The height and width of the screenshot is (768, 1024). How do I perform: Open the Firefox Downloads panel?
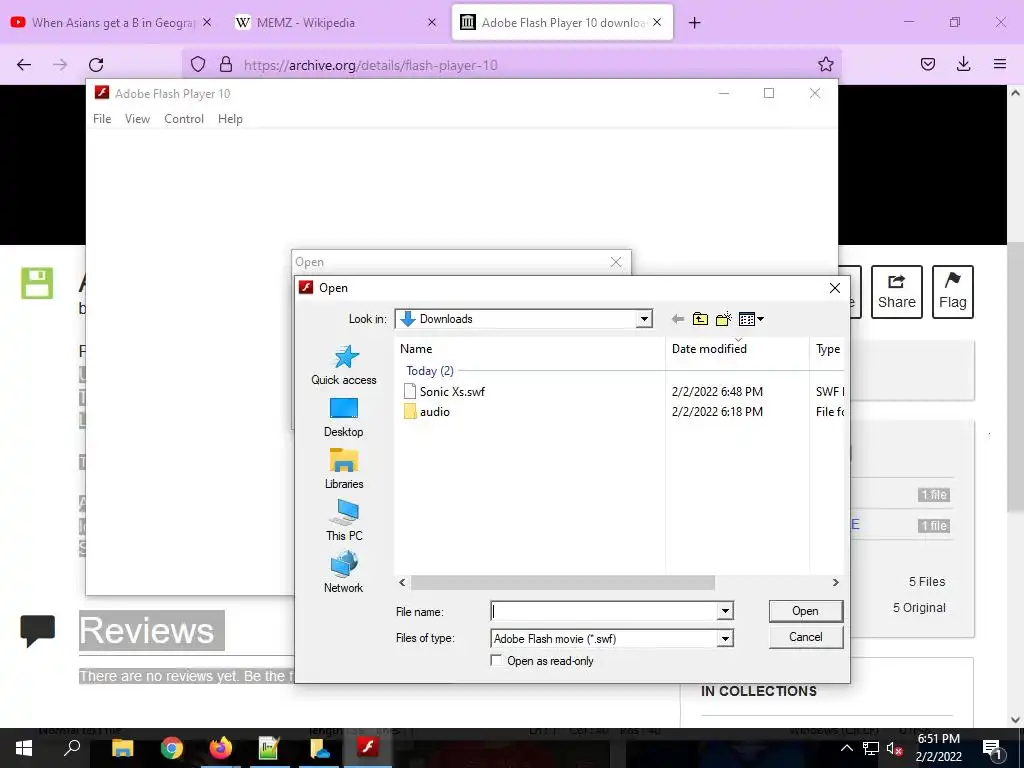click(963, 64)
